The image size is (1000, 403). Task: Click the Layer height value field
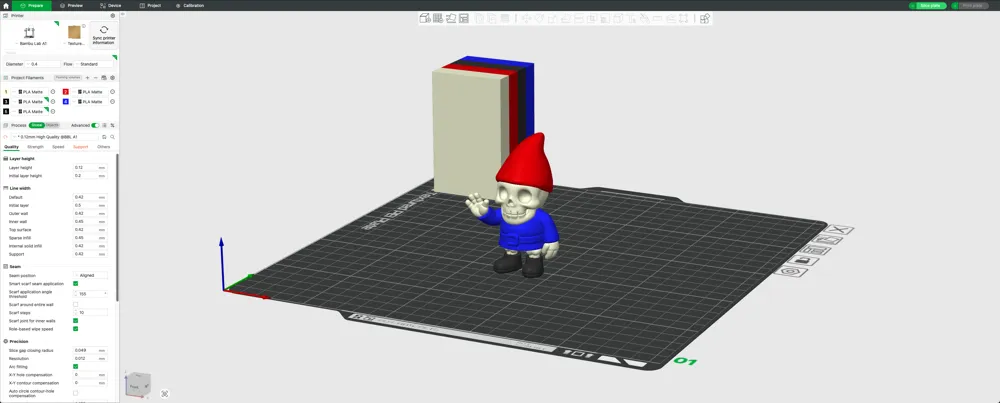(90, 168)
